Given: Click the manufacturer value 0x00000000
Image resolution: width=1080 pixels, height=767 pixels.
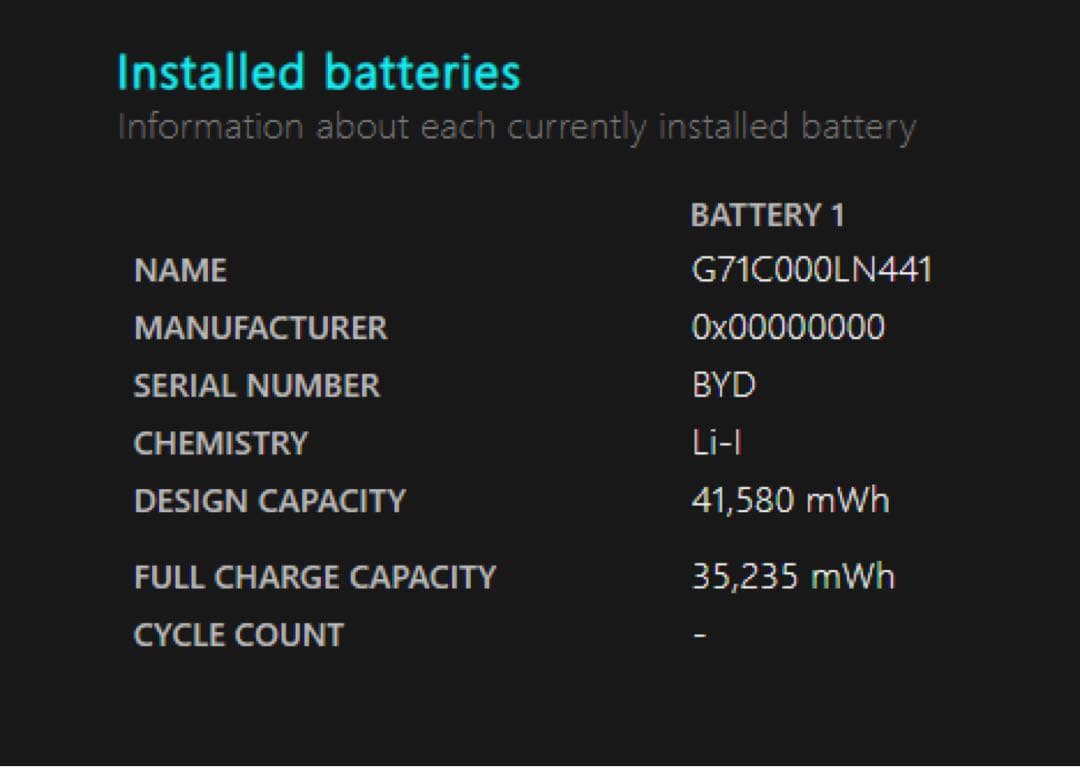Looking at the screenshot, I should click(788, 328).
